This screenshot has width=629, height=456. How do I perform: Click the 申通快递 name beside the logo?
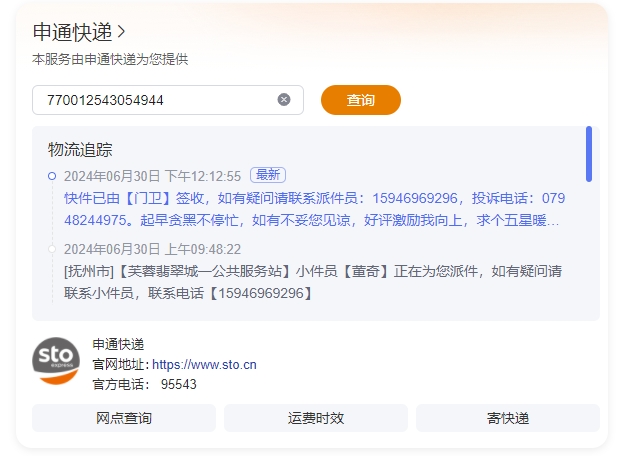click(x=118, y=344)
